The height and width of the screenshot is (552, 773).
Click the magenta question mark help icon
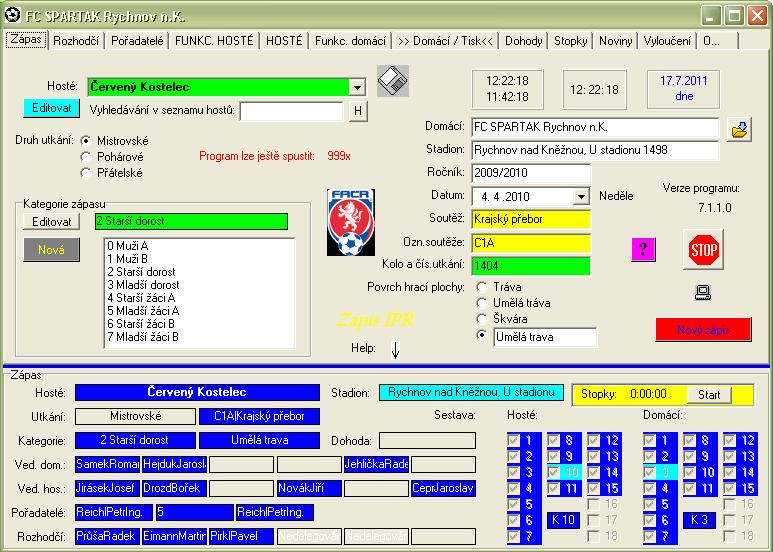pyautogui.click(x=643, y=250)
